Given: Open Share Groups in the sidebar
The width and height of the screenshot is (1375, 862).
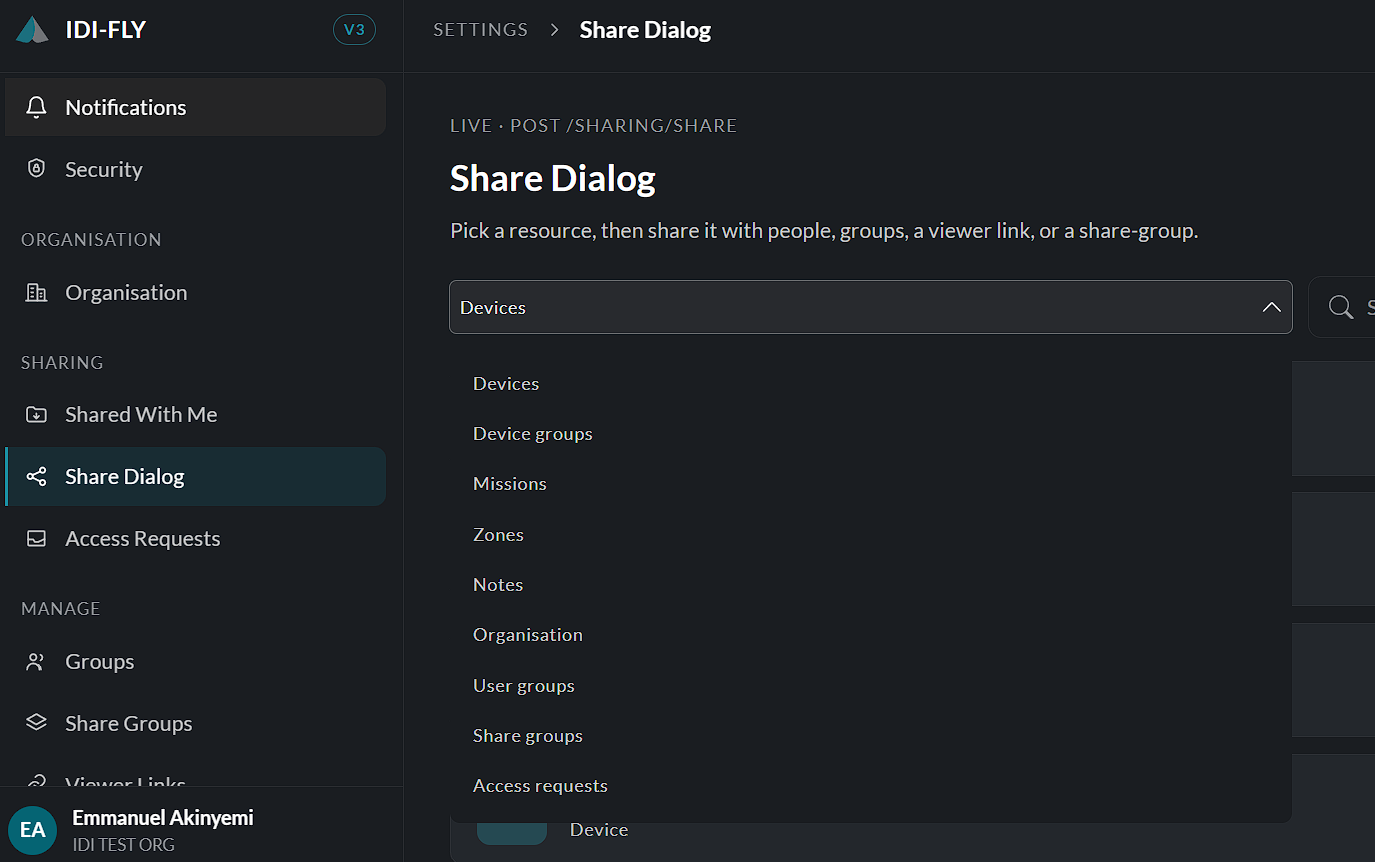Looking at the screenshot, I should (x=195, y=723).
